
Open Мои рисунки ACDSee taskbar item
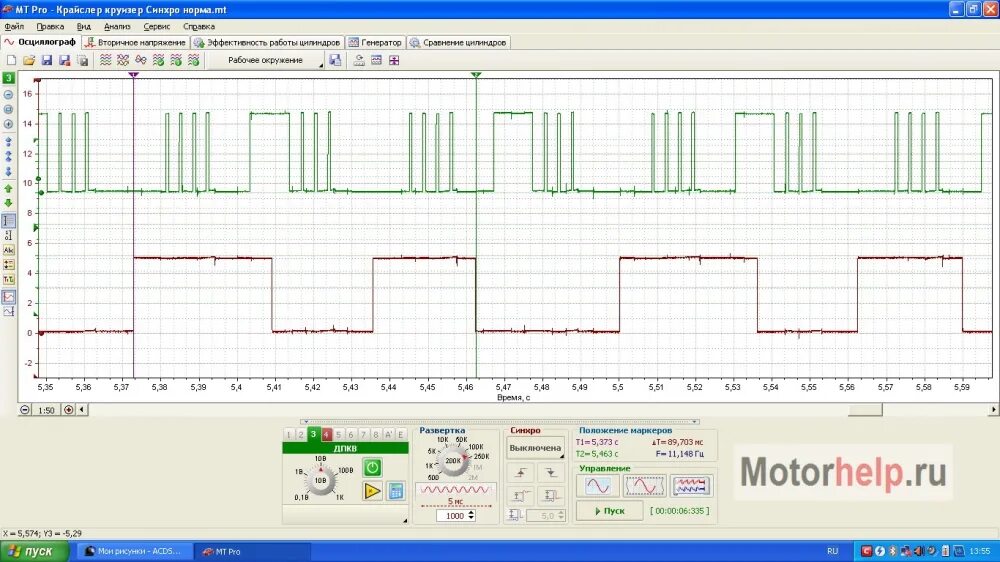[x=134, y=551]
